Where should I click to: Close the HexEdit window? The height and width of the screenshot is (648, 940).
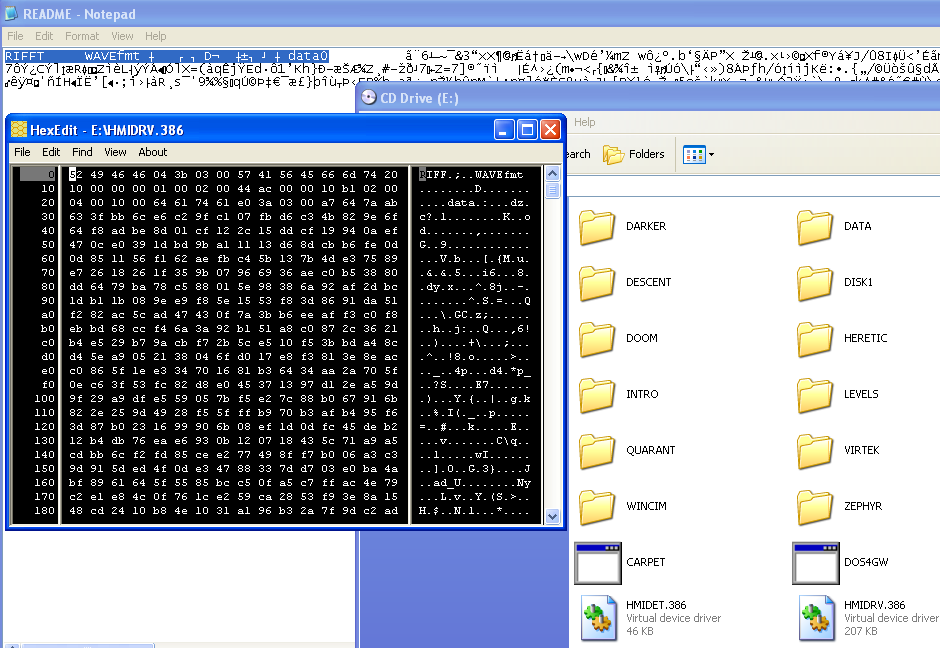[550, 129]
